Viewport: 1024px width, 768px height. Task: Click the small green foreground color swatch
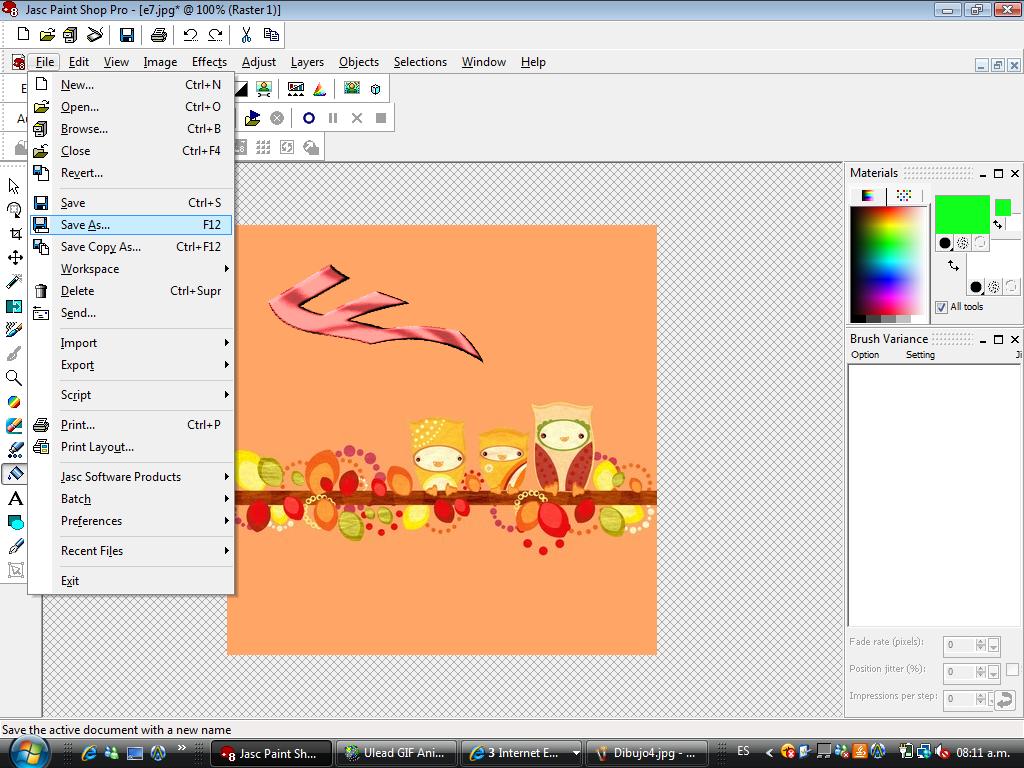1003,208
